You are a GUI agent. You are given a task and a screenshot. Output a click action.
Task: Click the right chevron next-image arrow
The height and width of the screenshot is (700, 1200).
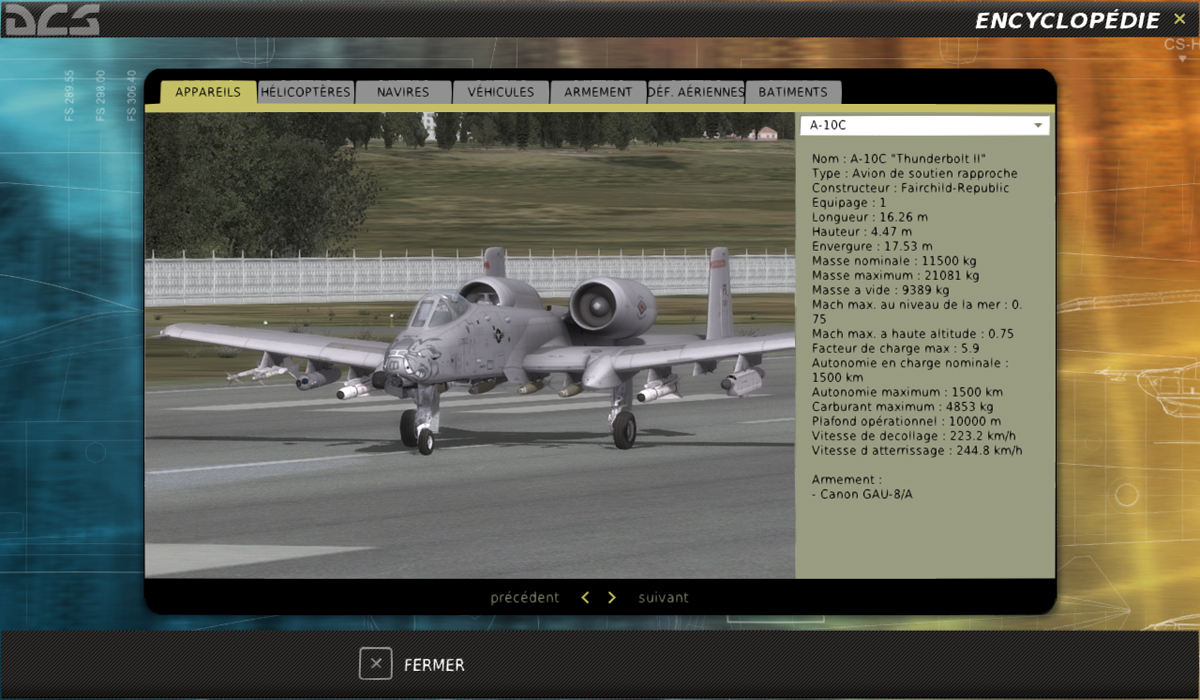612,598
